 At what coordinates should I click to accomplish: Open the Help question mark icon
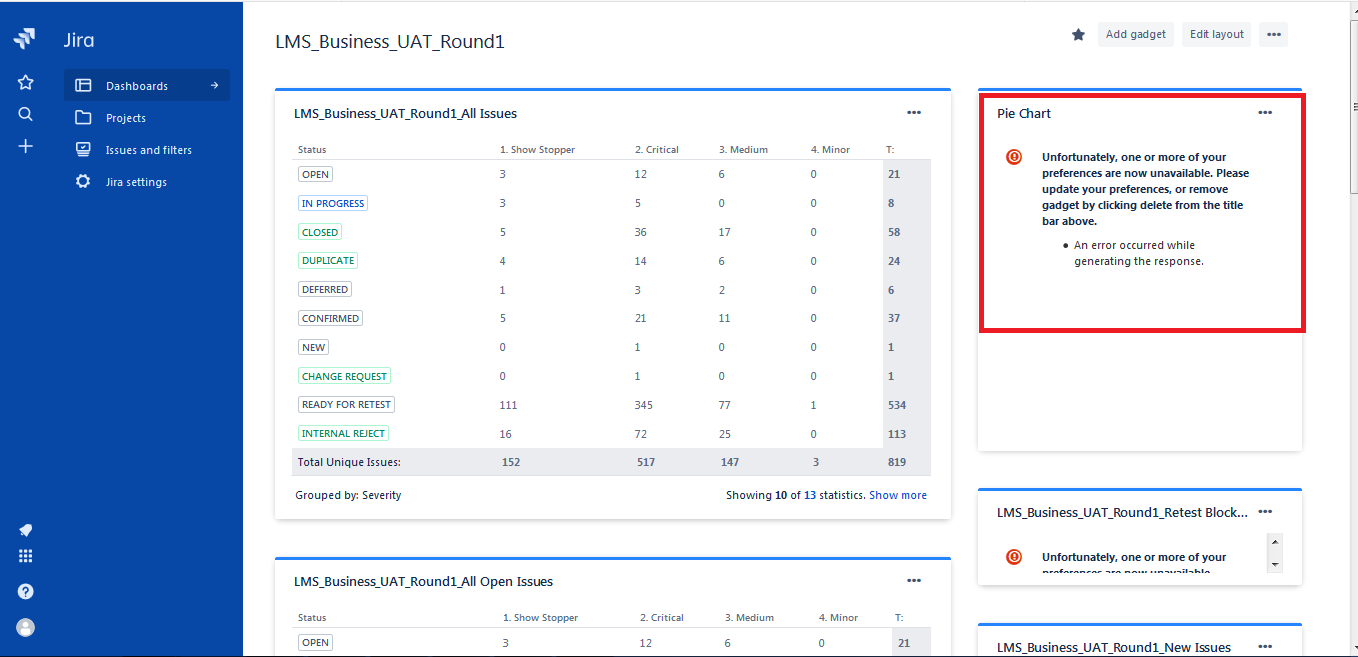[x=26, y=591]
